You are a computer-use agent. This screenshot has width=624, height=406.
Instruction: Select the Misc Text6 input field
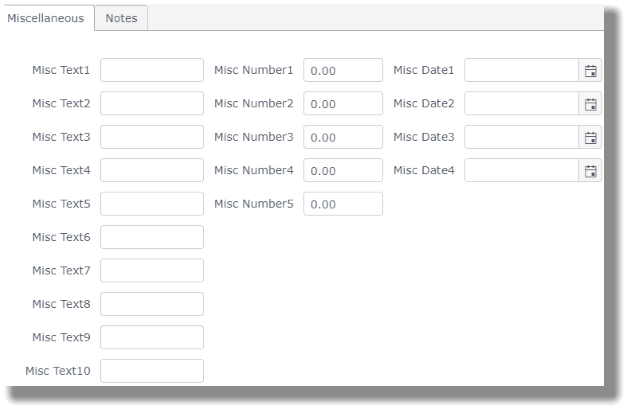152,237
